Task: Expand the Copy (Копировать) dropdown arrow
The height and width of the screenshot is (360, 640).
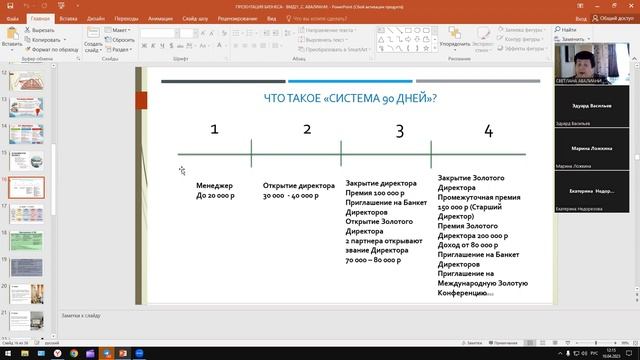Action: pyautogui.click(x=65, y=40)
